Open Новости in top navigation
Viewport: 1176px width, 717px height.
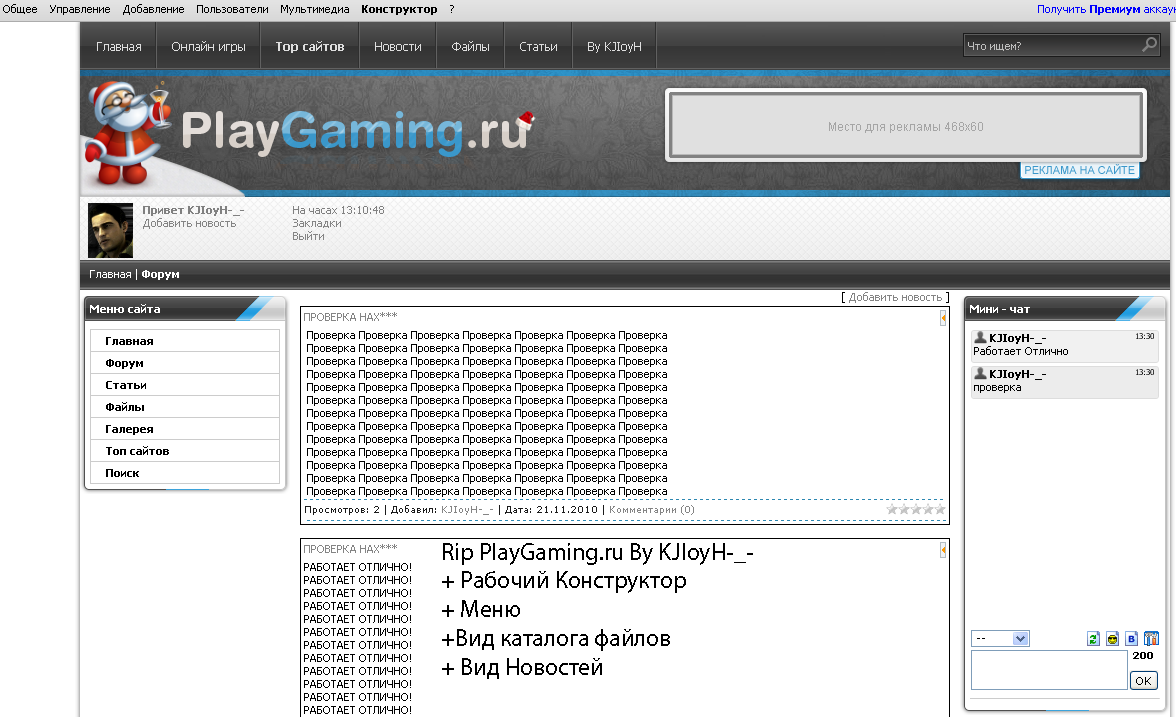click(398, 46)
